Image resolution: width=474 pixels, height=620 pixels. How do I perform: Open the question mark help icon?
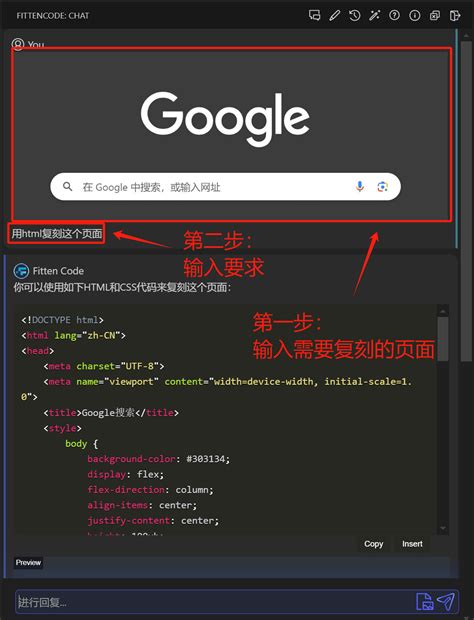click(394, 15)
